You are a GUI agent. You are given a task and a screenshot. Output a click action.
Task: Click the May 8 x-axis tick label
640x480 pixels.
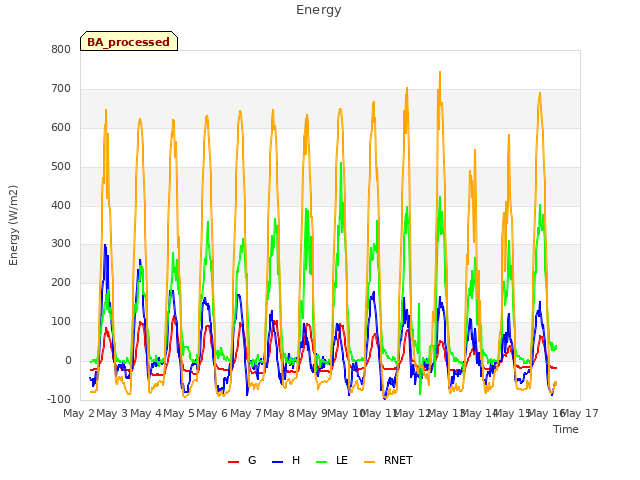click(279, 413)
